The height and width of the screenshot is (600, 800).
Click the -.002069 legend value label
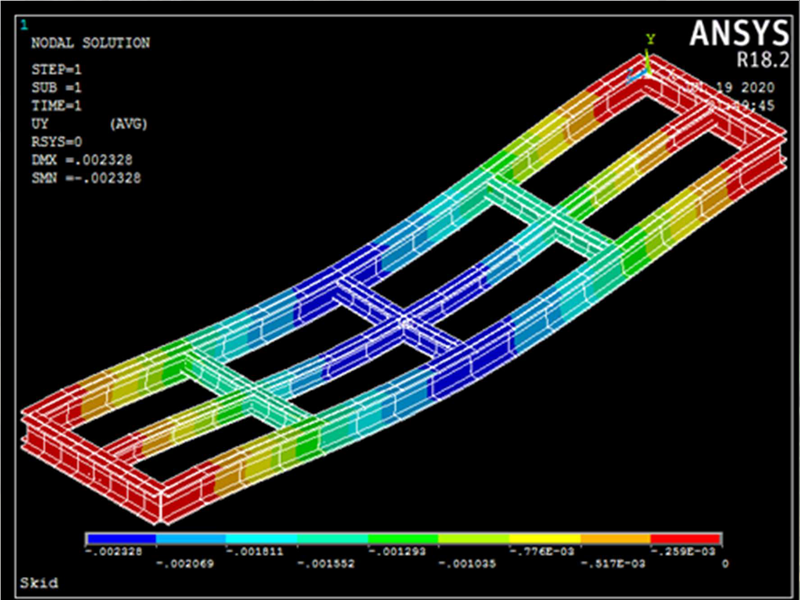tap(181, 565)
